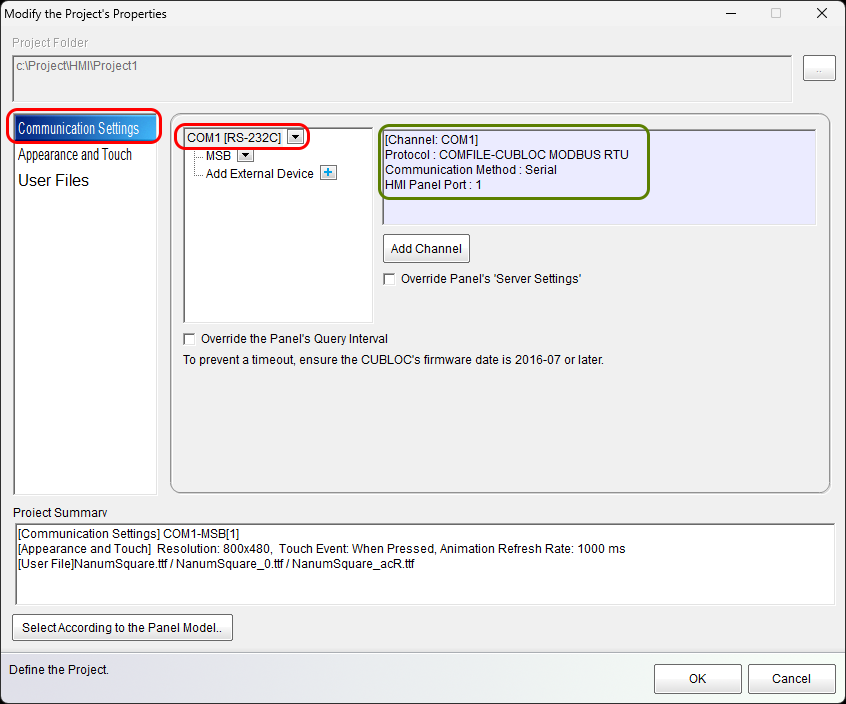Click the Project Folder path field
Image resolution: width=846 pixels, height=704 pixels.
point(402,77)
